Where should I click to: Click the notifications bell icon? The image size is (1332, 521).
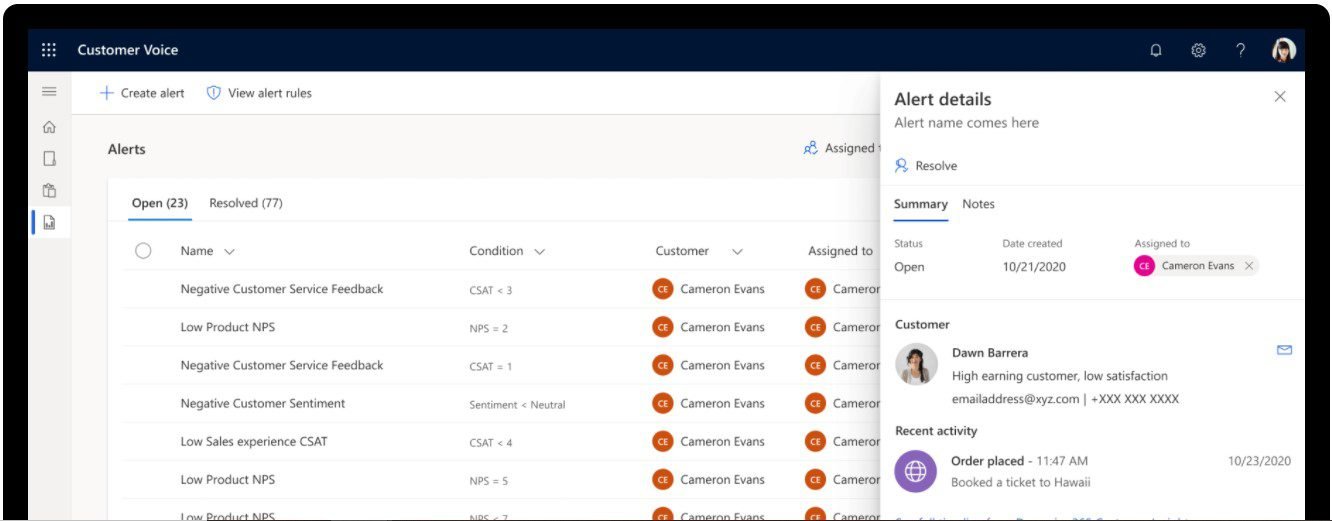click(x=1156, y=50)
